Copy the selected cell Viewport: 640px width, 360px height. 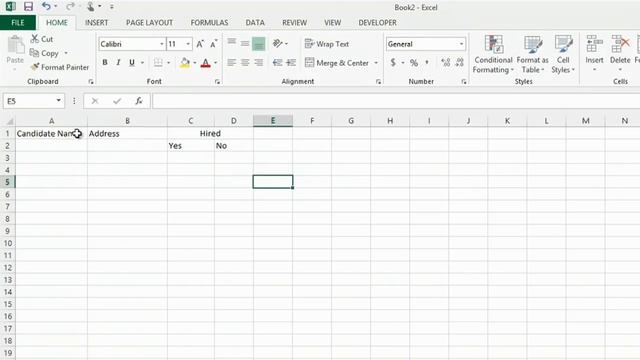[x=44, y=53]
